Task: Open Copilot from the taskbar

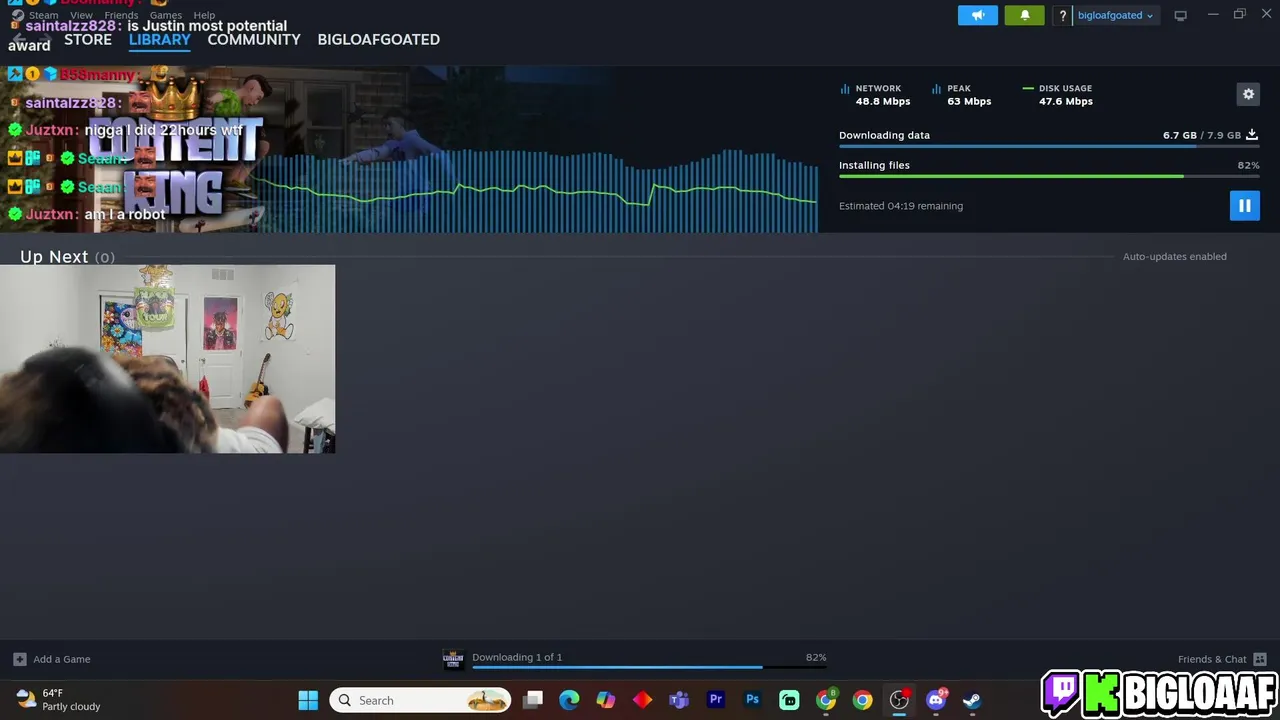Action: [x=606, y=700]
